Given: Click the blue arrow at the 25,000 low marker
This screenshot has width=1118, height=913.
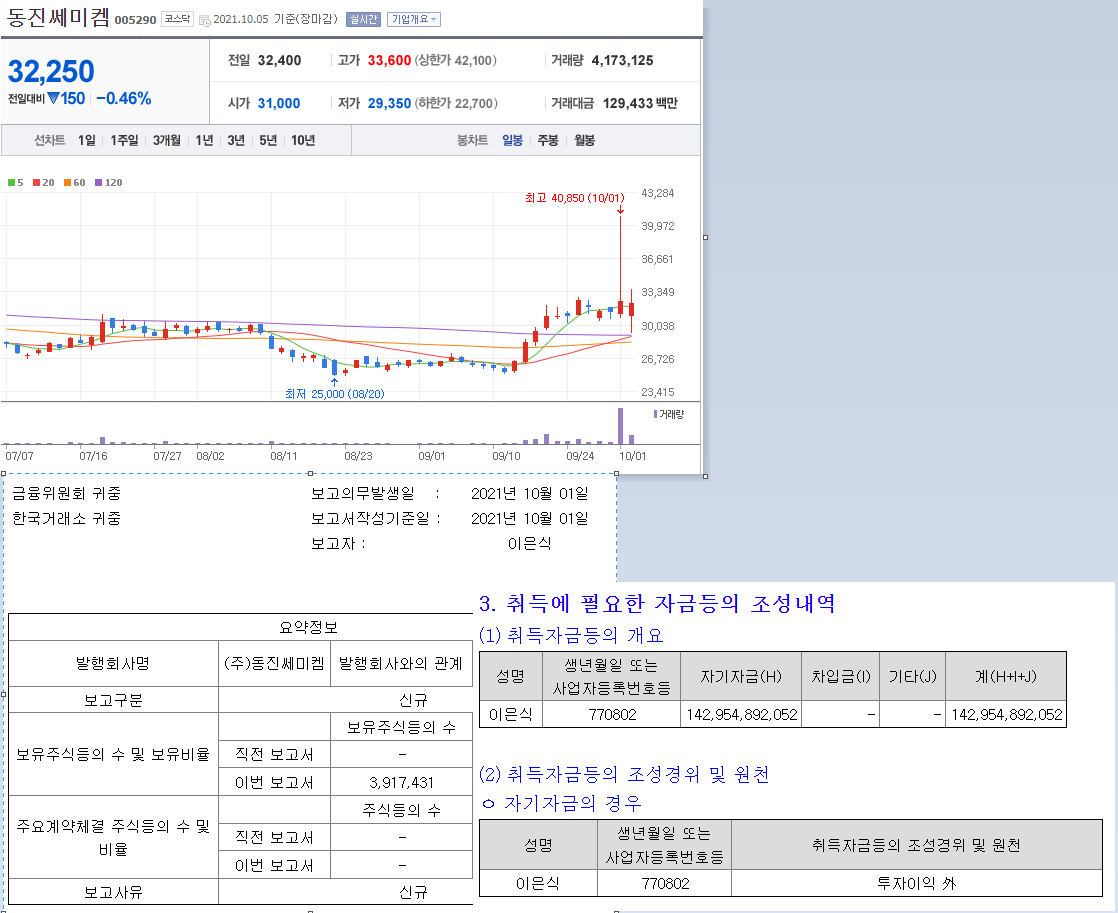Looking at the screenshot, I should point(334,381).
